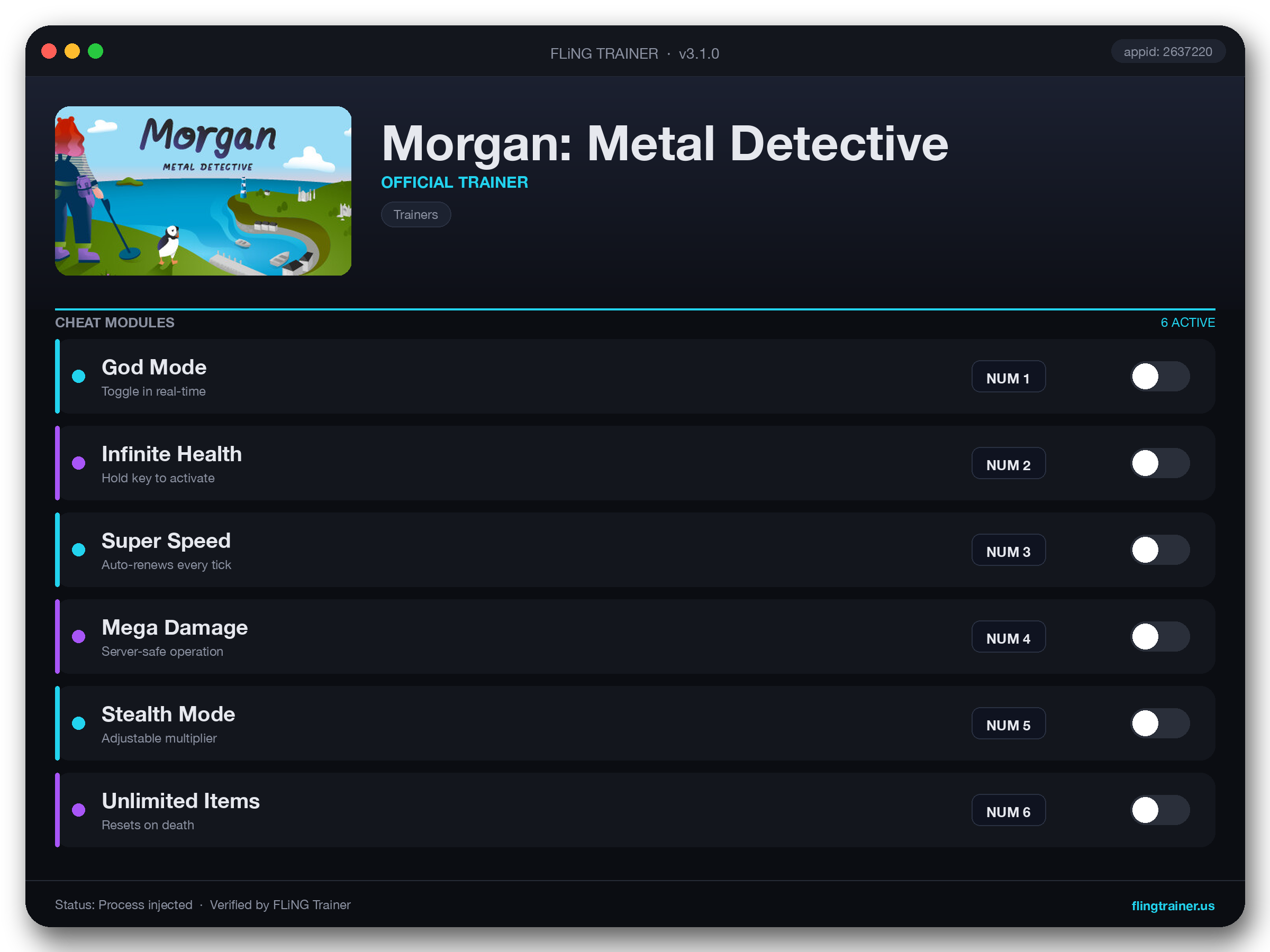Click the cyan dot beside Stealth Mode
This screenshot has width=1270, height=952.
[x=79, y=723]
